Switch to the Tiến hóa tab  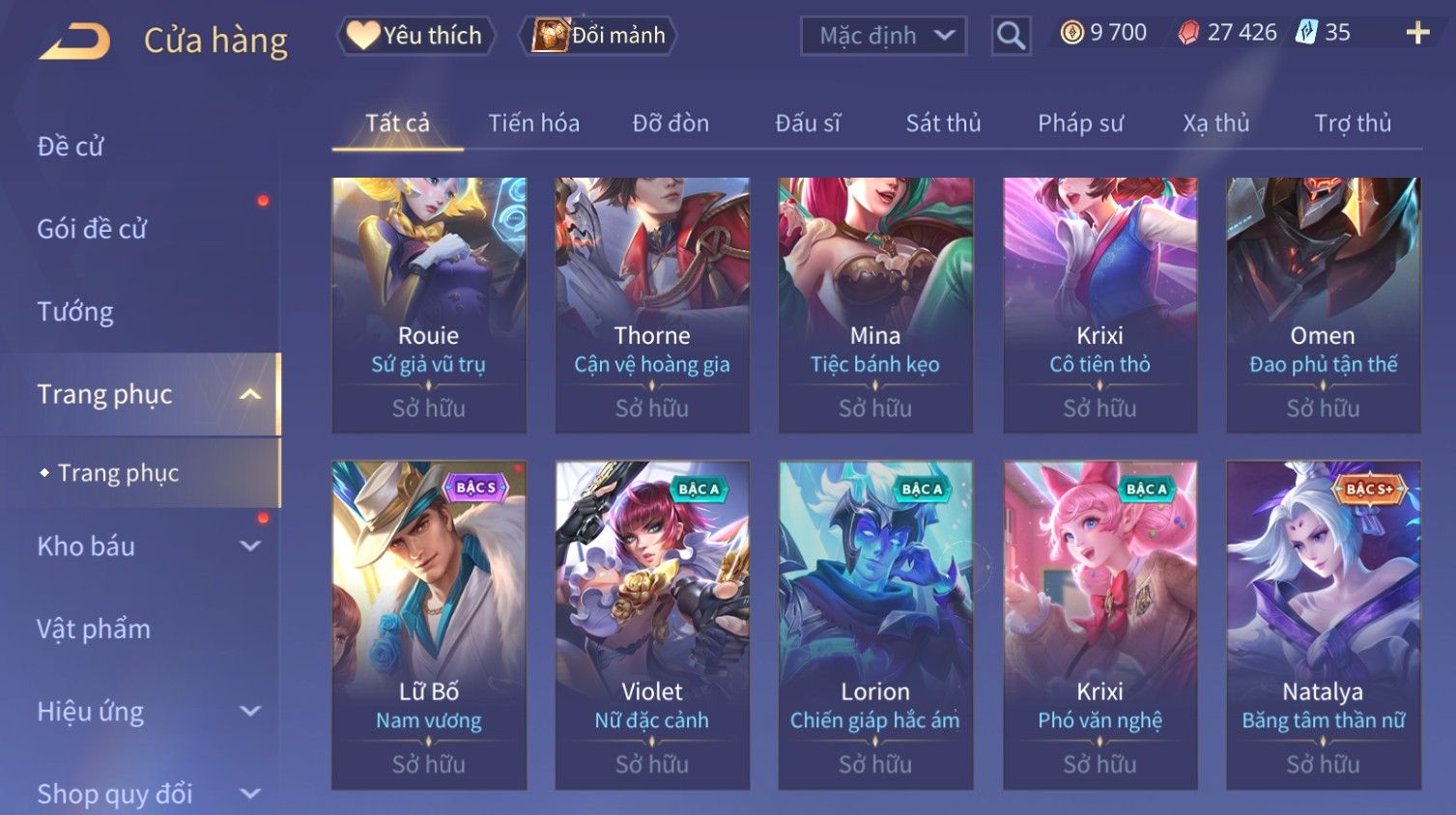(533, 124)
